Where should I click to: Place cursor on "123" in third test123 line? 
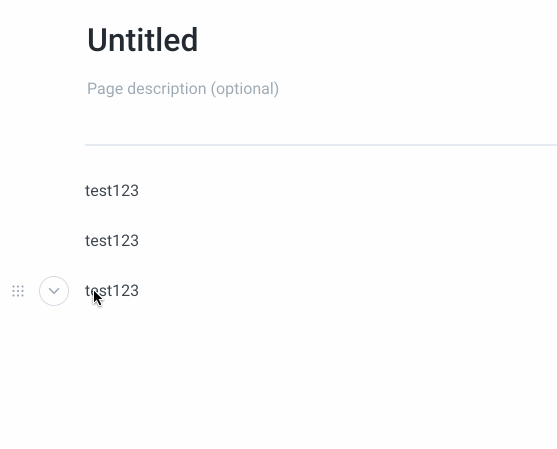[x=125, y=291]
